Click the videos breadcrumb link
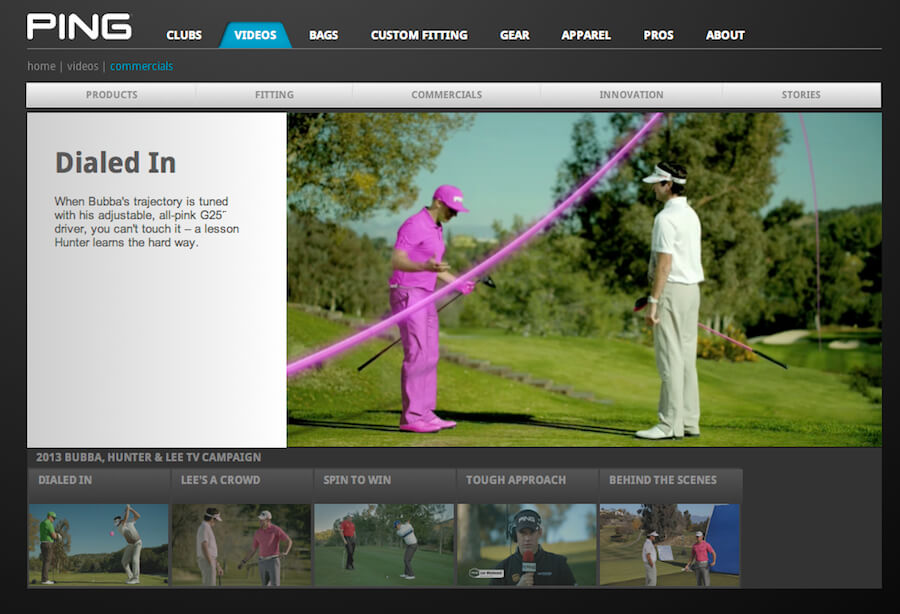This screenshot has width=900, height=614. click(82, 66)
